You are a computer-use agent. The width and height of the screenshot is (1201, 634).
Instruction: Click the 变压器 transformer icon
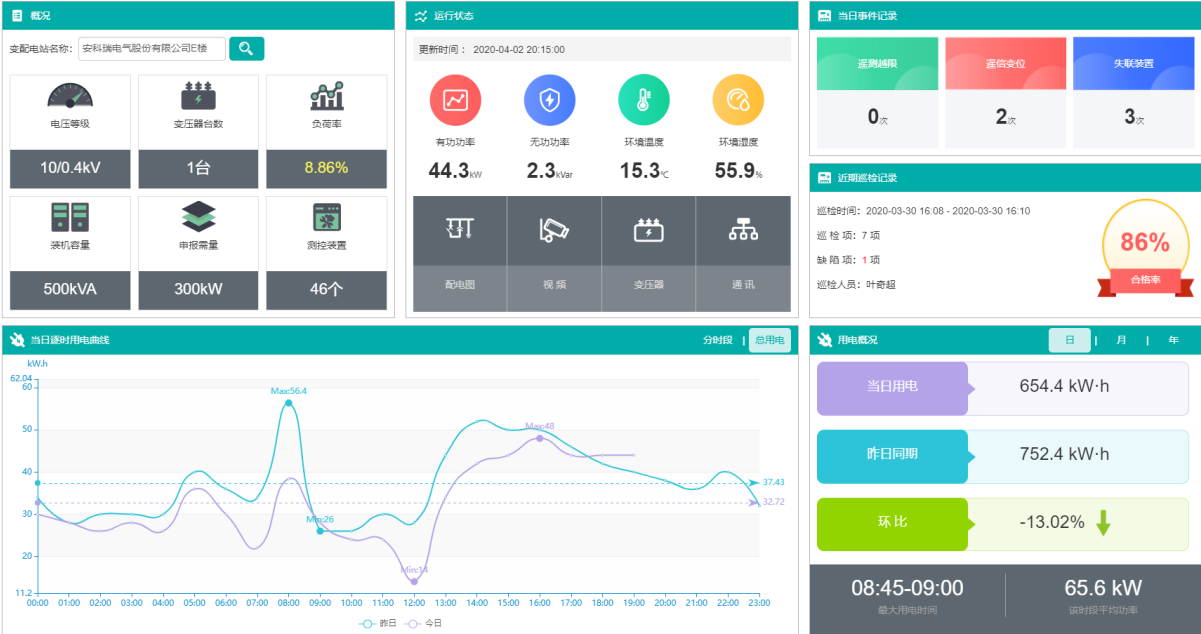pos(648,231)
